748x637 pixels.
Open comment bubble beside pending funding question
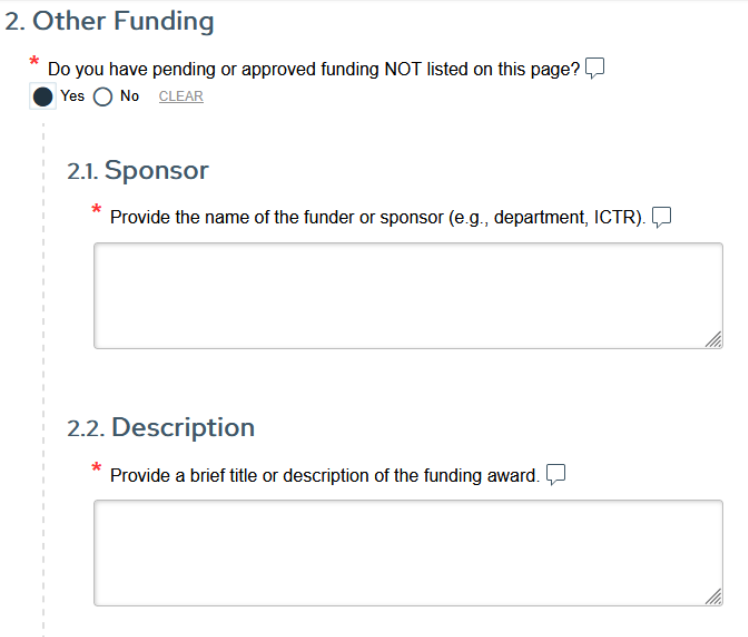[596, 68]
